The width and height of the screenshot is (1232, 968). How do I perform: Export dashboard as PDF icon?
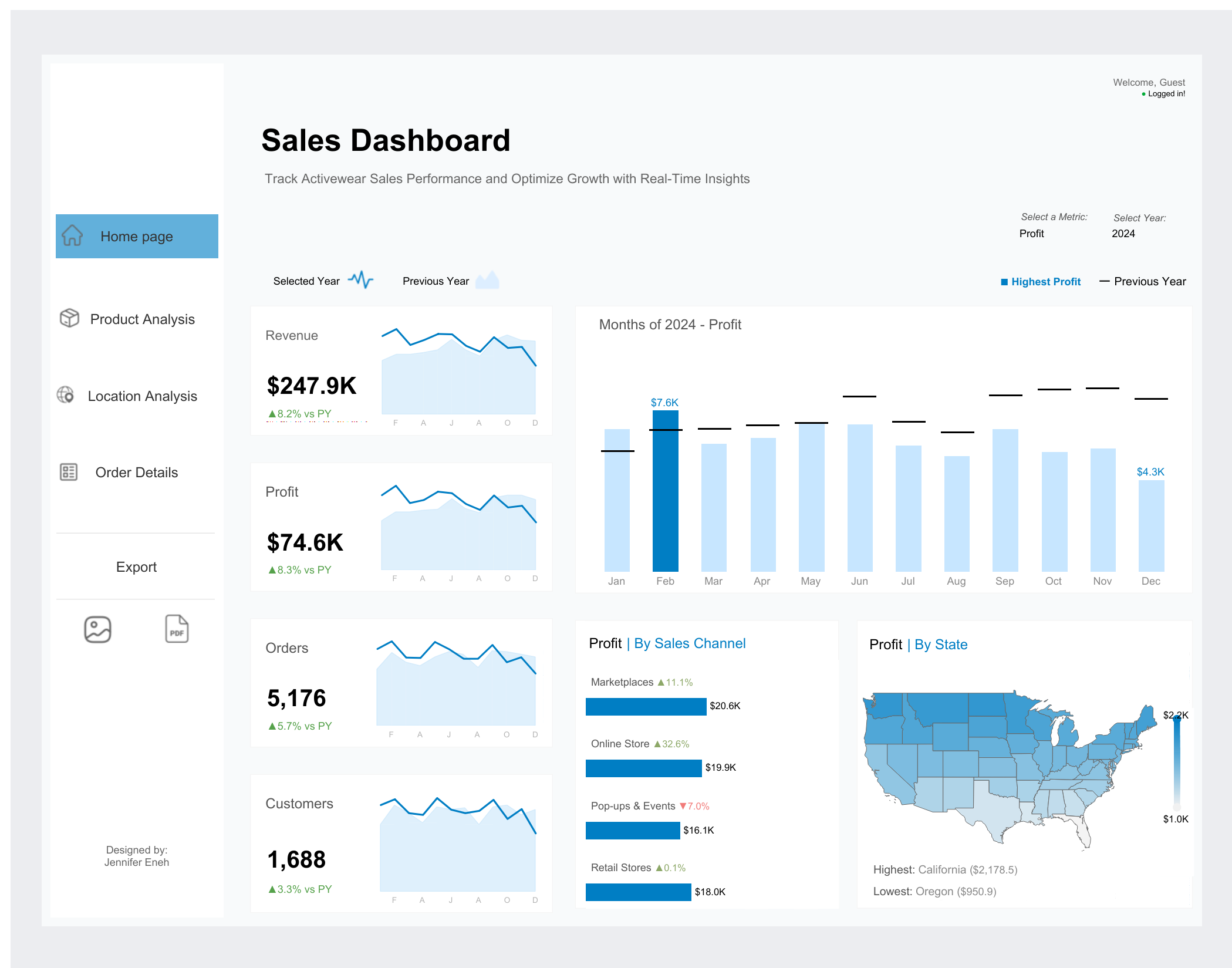click(177, 629)
